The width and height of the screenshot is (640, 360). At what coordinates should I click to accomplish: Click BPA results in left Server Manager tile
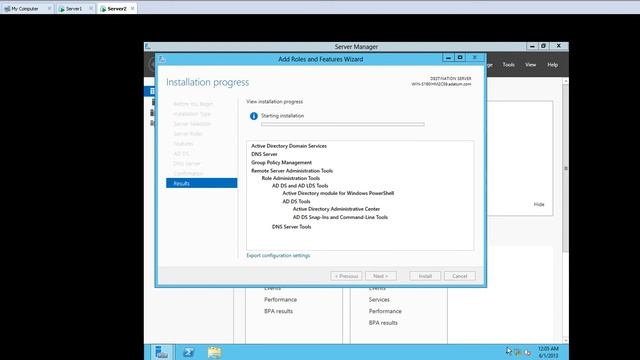278,311
